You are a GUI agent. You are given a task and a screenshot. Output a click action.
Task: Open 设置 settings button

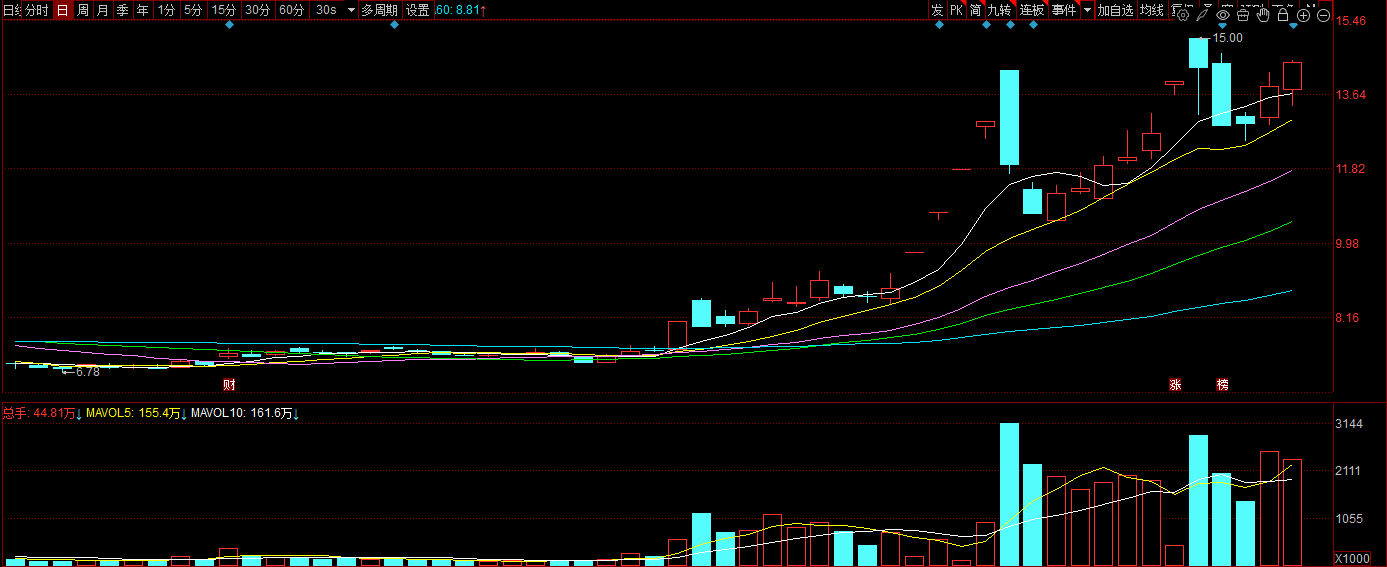[x=417, y=10]
